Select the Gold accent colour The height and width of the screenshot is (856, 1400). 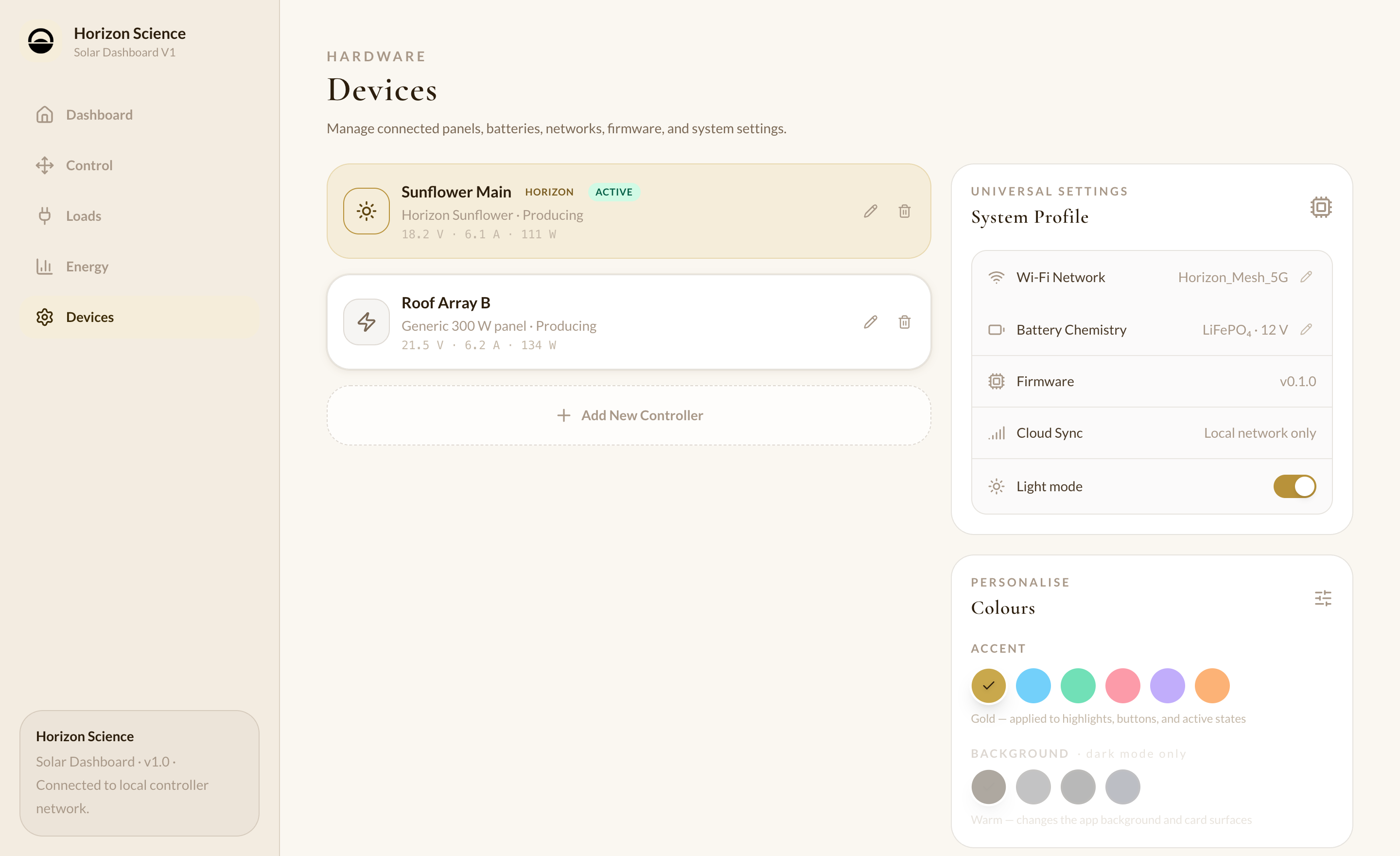pyautogui.click(x=989, y=685)
